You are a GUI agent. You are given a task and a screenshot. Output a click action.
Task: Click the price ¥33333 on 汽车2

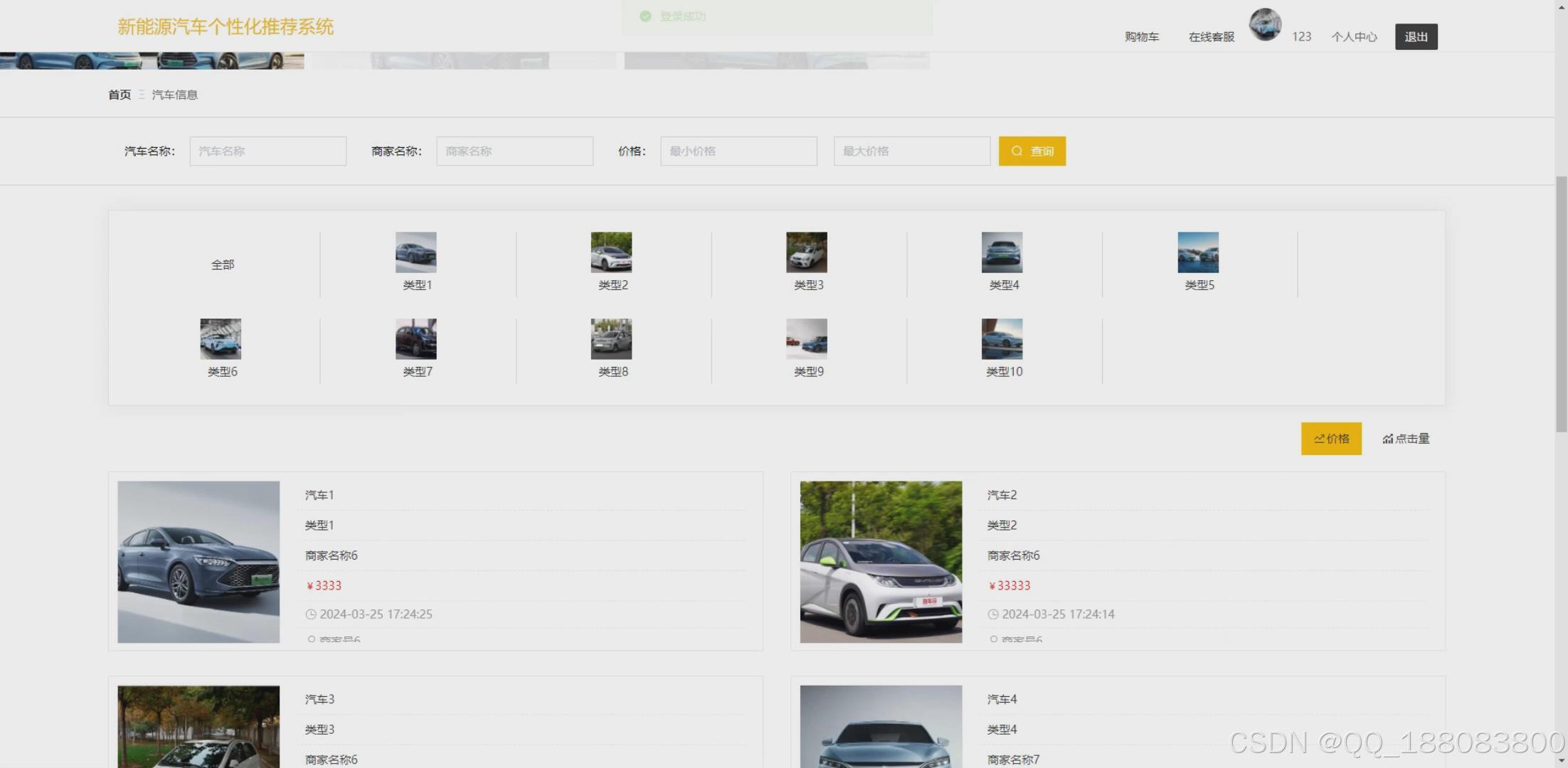point(1010,586)
